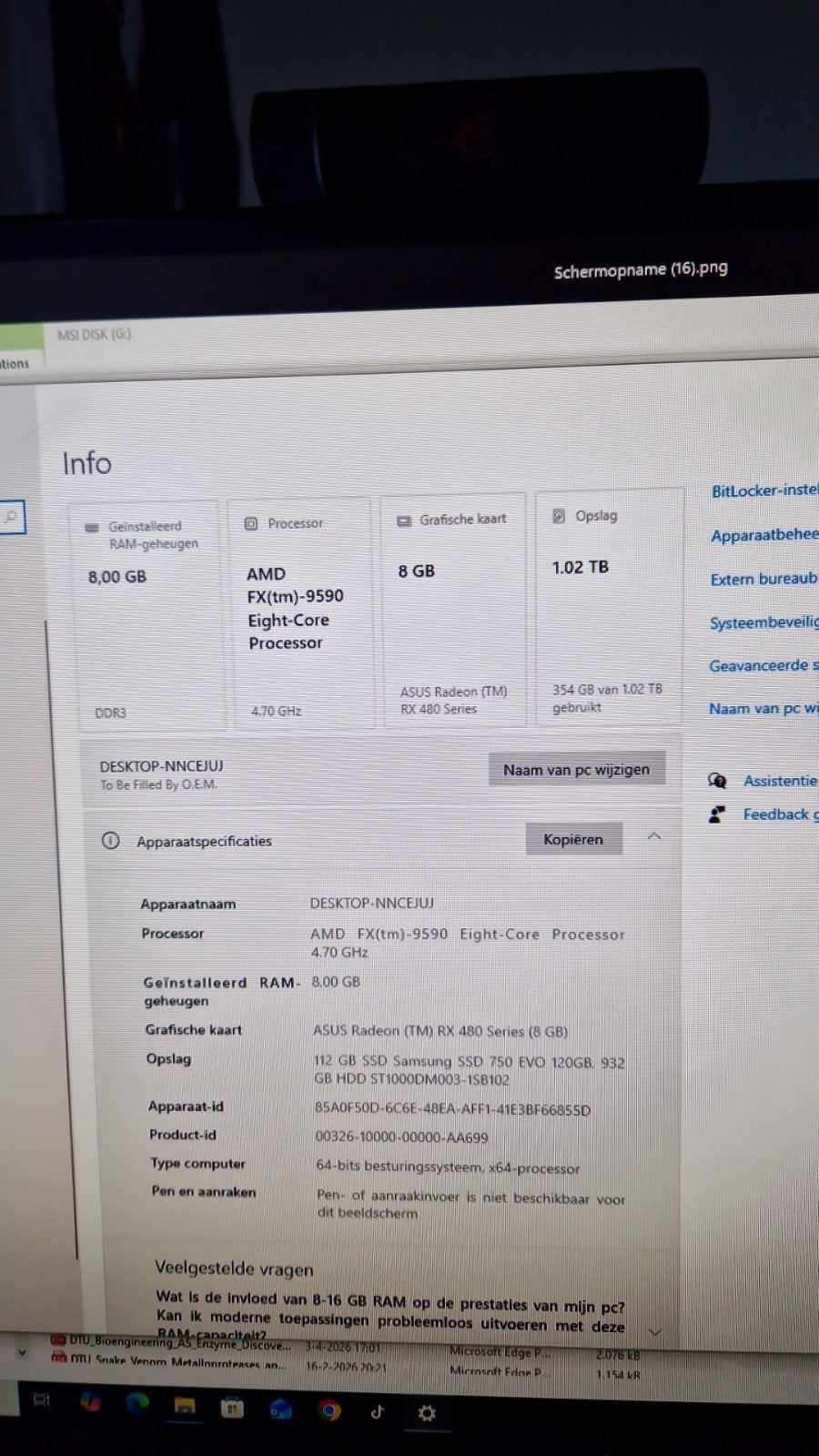Screen dimensions: 819x1456
Task: Click Naam van pc wijzigen sidebar link
Action: 763,708
